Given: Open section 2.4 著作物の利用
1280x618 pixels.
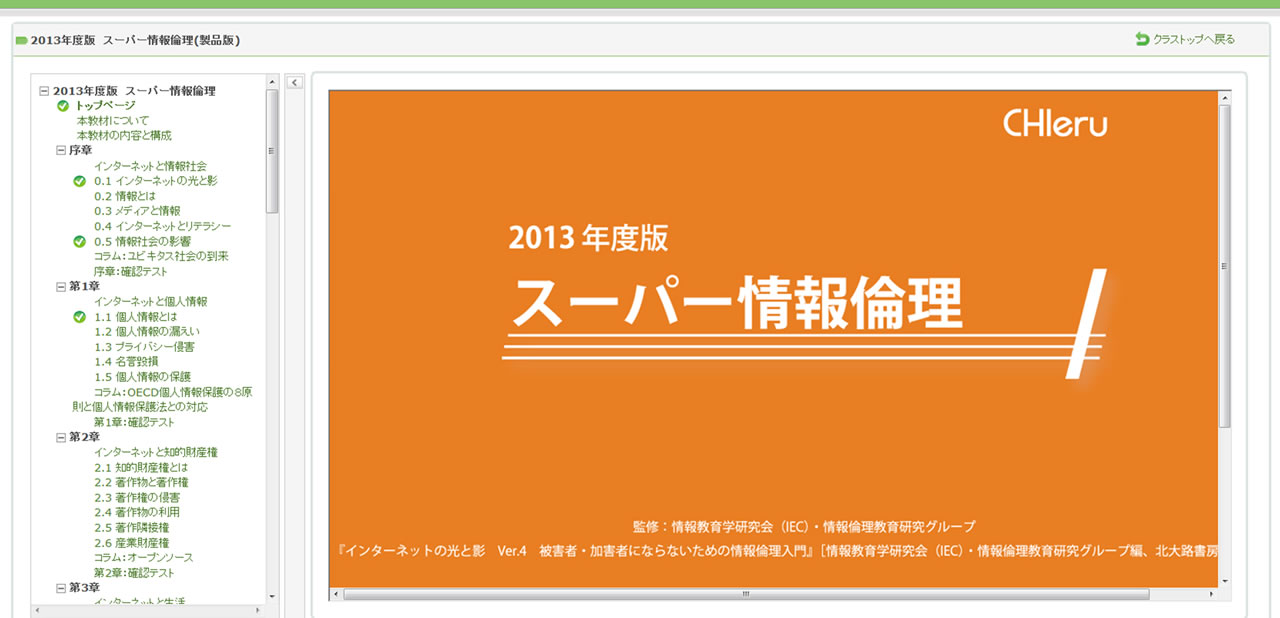Looking at the screenshot, I should pos(137,513).
